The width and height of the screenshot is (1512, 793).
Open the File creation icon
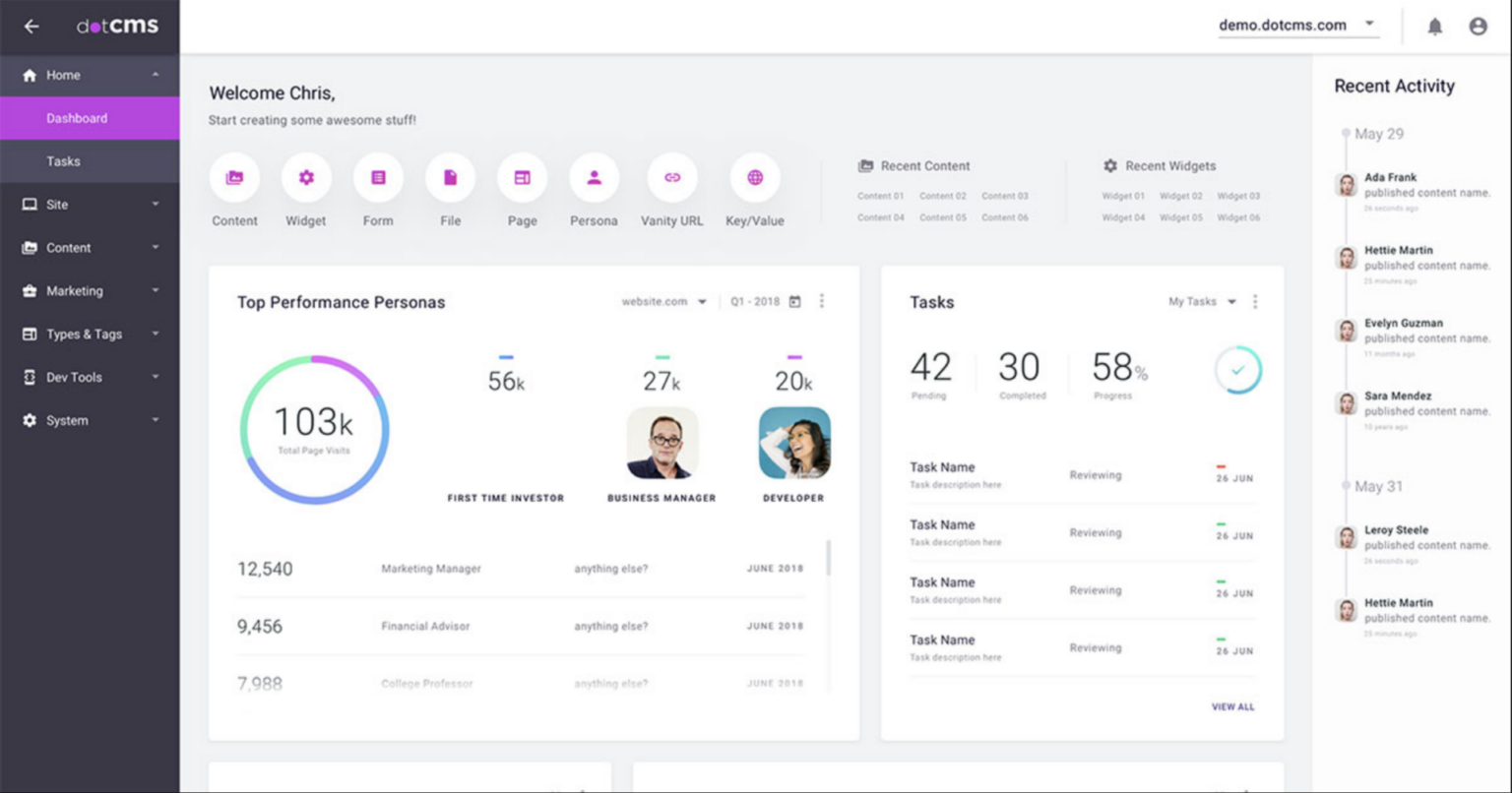450,179
